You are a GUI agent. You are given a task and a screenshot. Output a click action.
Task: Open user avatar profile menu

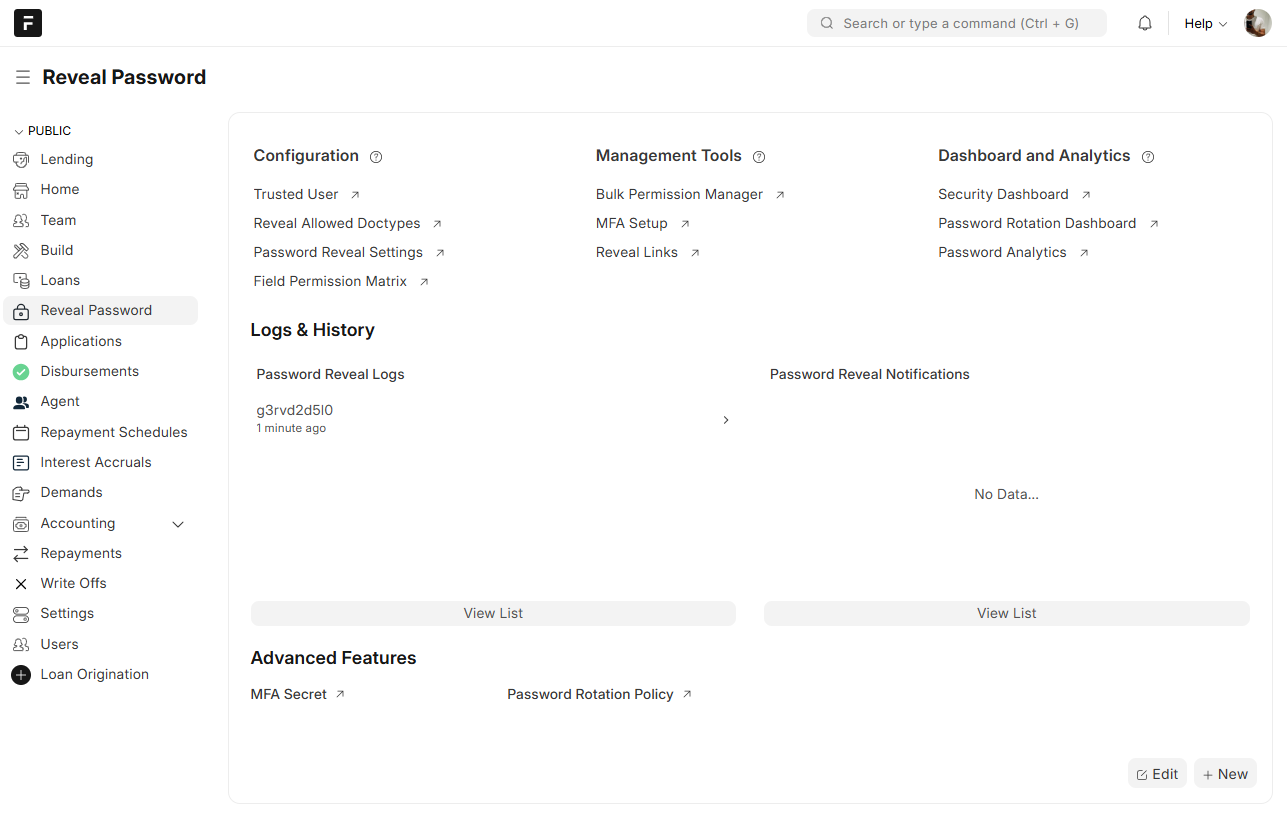coord(1257,23)
